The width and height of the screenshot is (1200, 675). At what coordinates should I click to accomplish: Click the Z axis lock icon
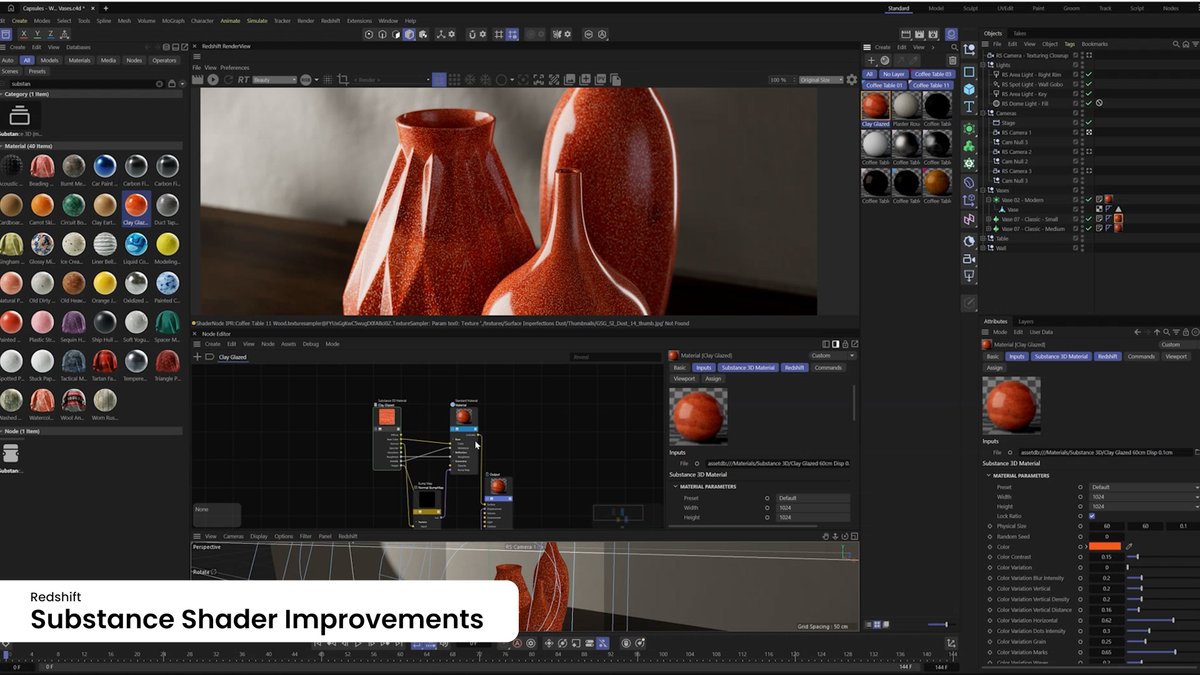51,34
